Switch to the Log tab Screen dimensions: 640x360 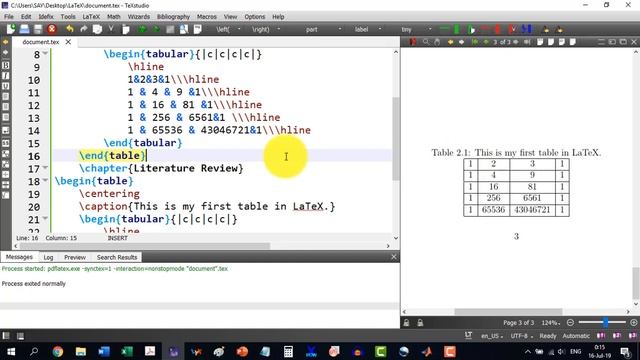tap(49, 257)
